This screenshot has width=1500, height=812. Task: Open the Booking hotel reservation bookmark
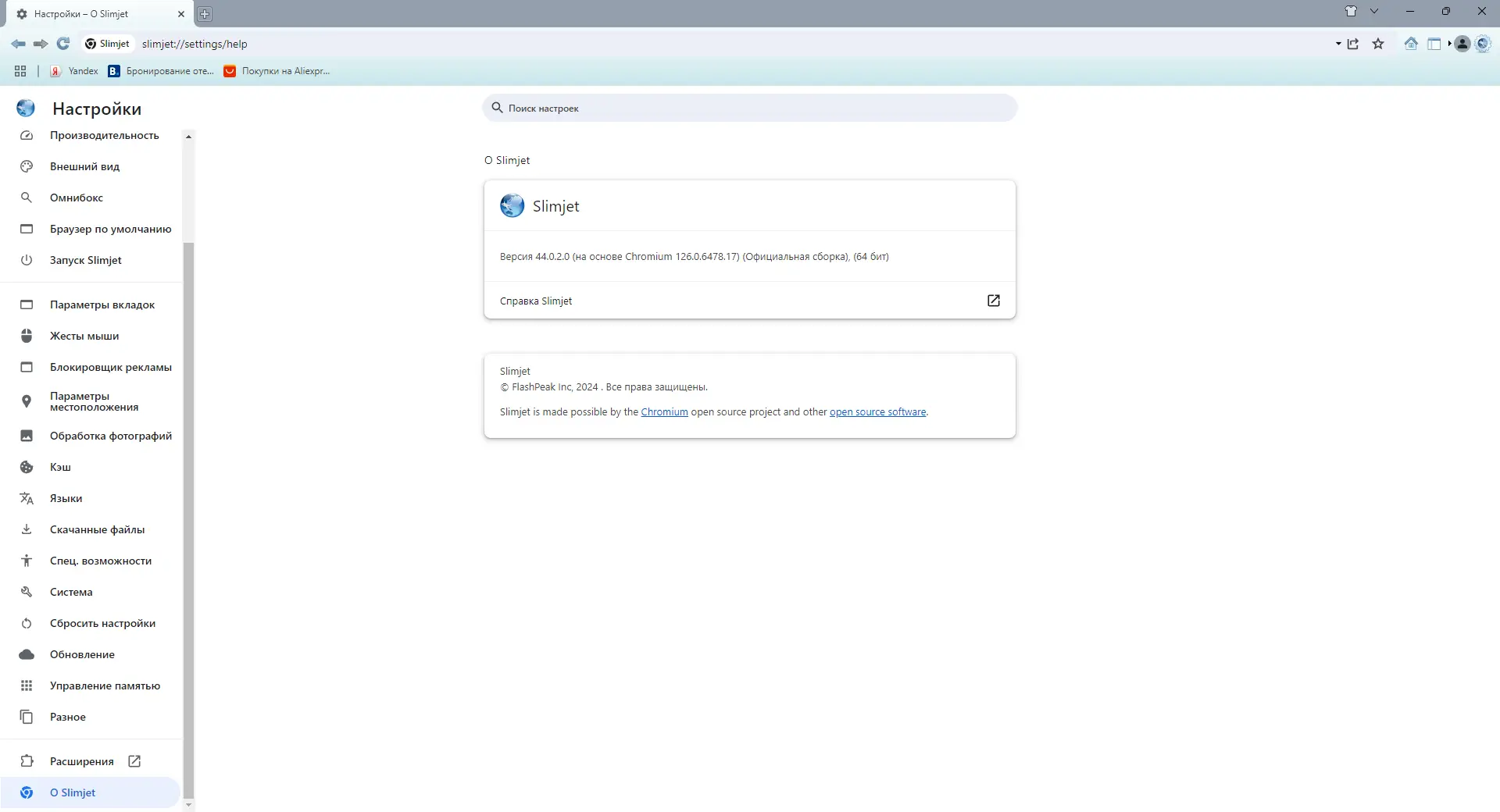(161, 71)
